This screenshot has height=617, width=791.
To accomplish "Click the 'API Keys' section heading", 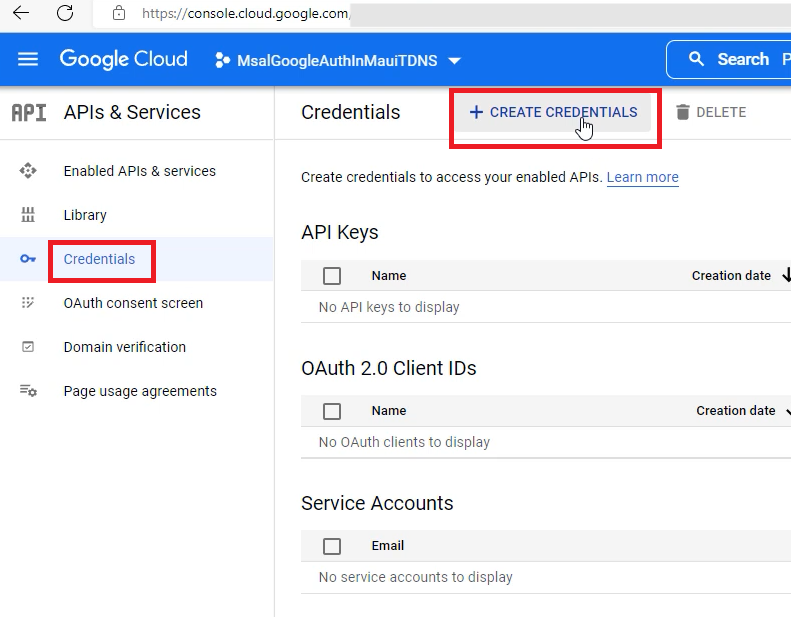I will (x=340, y=233).
